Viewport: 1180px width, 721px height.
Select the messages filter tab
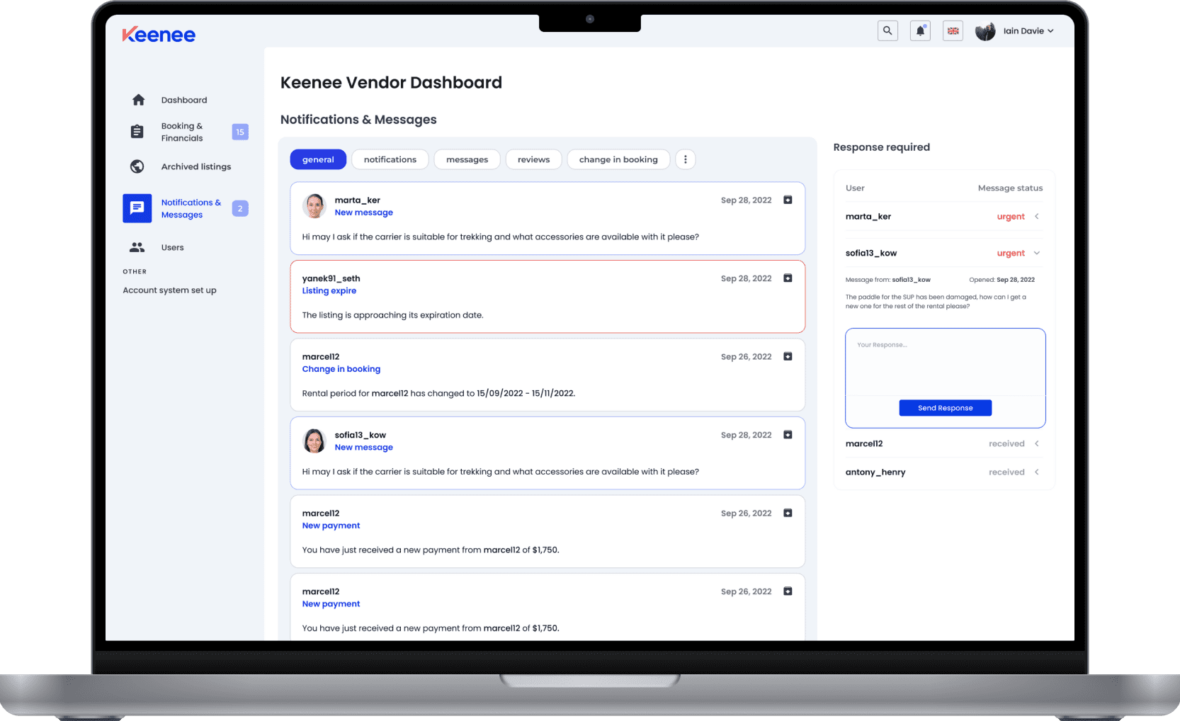[x=467, y=160]
